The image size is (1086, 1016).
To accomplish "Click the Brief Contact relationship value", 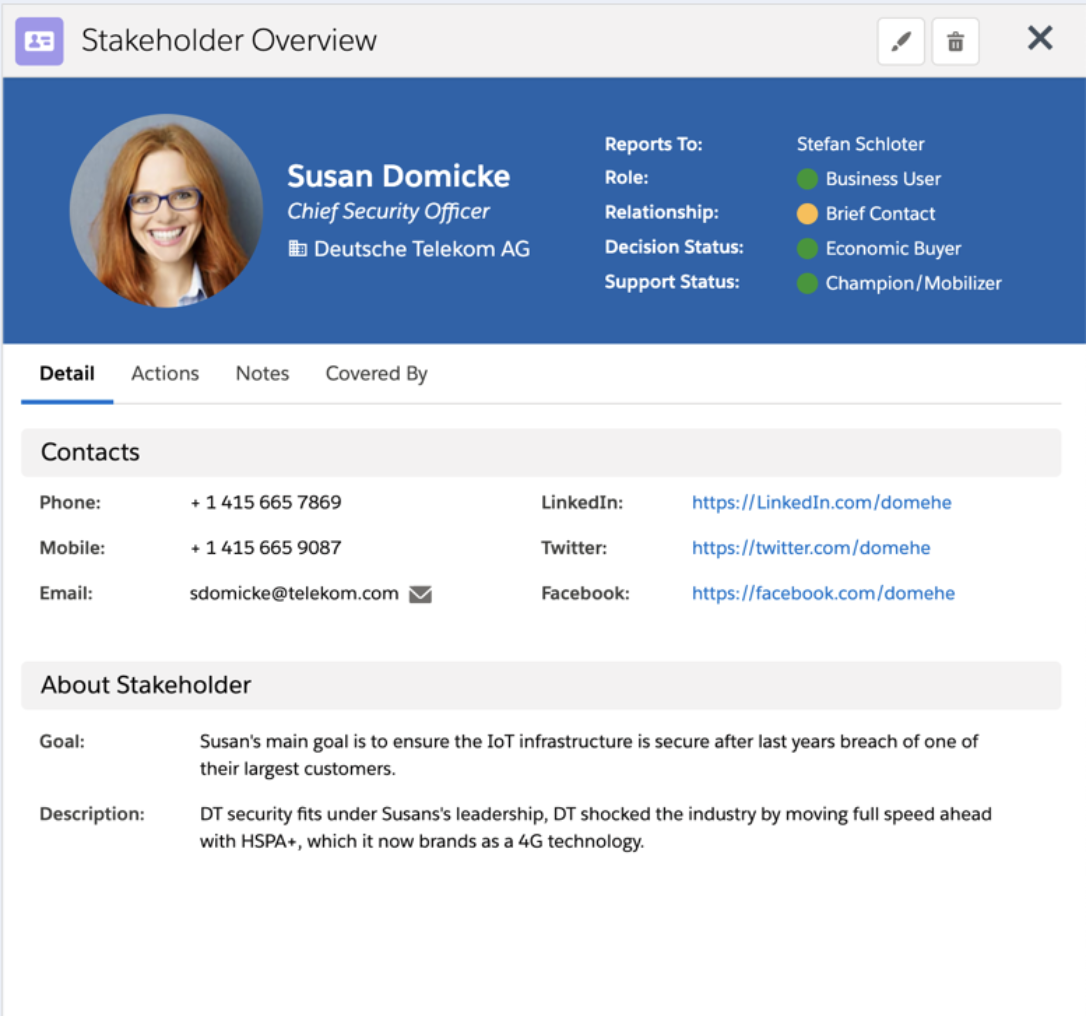I will click(880, 214).
